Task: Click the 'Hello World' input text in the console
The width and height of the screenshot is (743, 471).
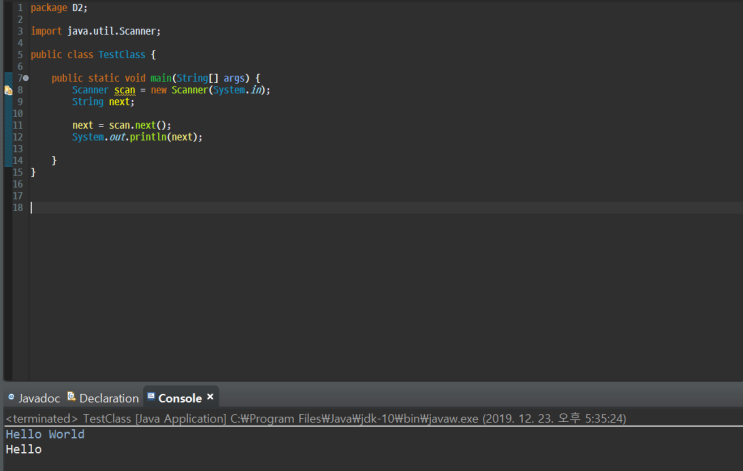Action: (45, 435)
